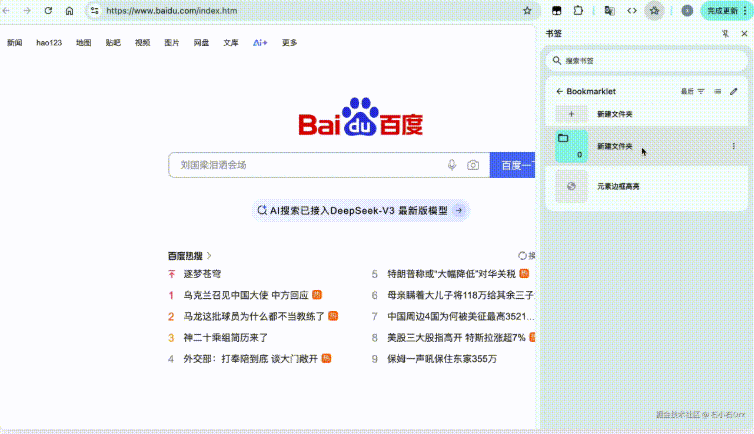
Task: Click the Baidu logo
Action: tap(361, 117)
